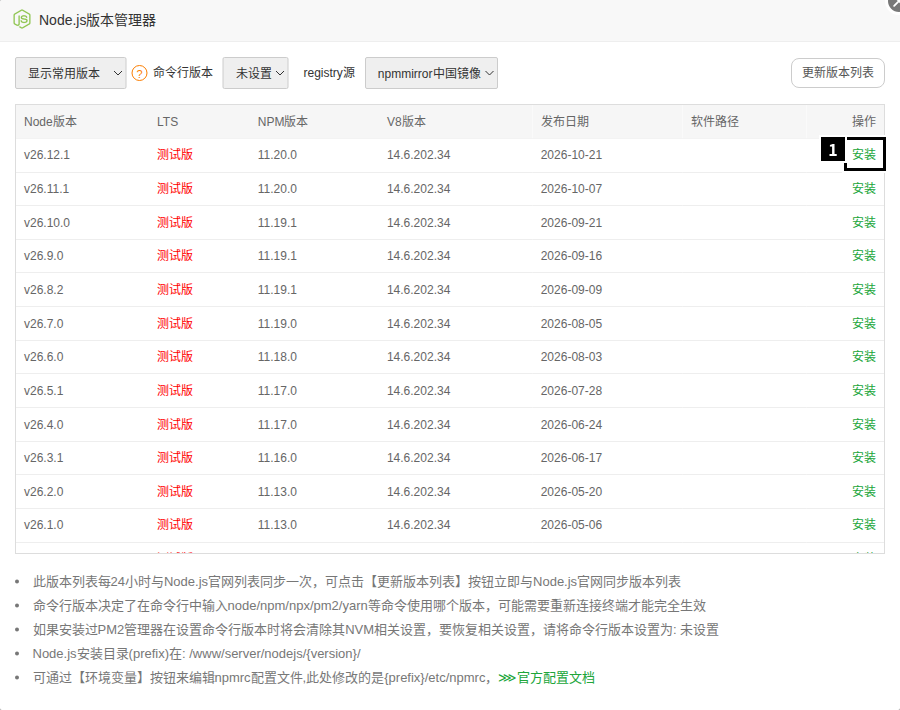
Task: Select the v26.3.1 version cell
Action: [44, 458]
